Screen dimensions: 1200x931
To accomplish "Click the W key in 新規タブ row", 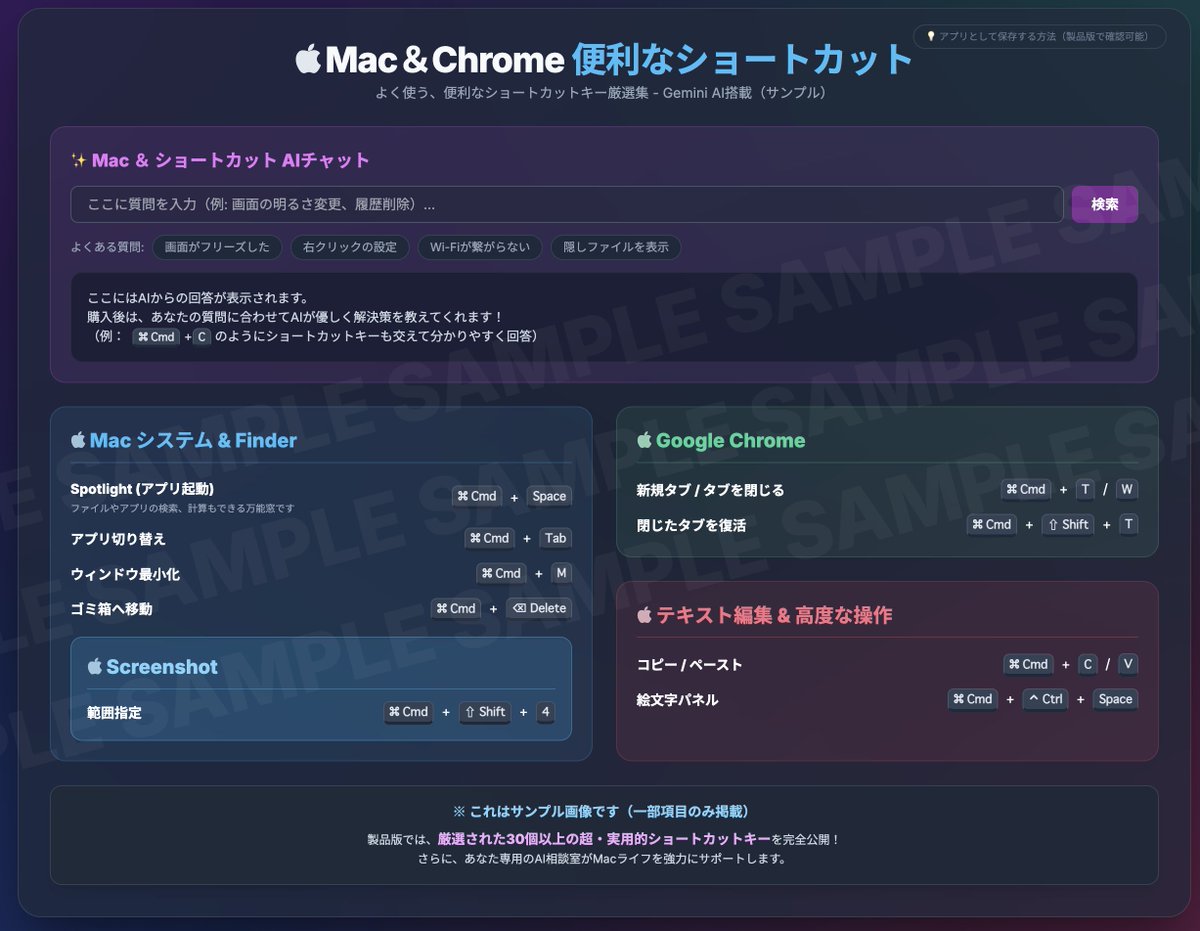I will (x=1127, y=489).
